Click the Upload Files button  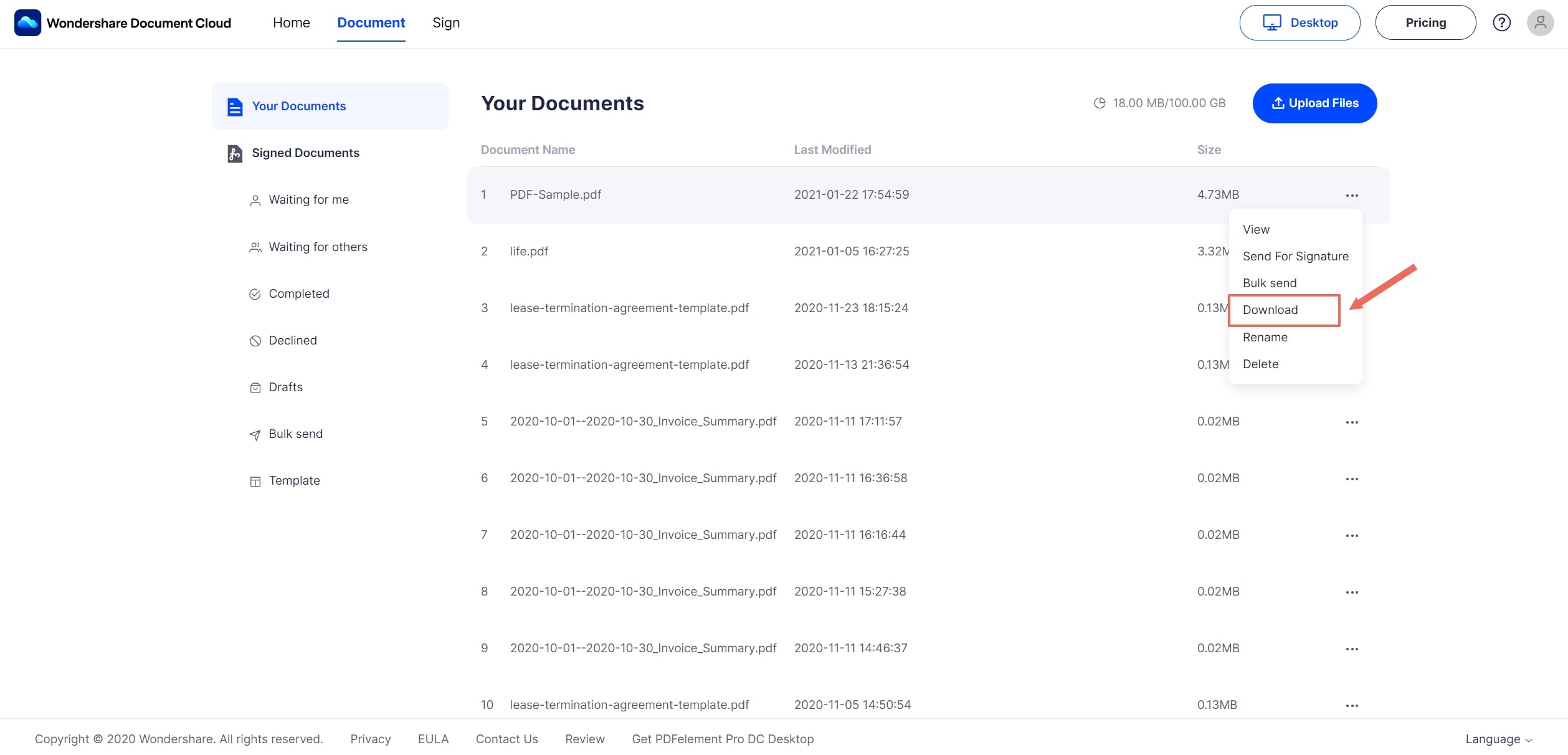[x=1314, y=103]
